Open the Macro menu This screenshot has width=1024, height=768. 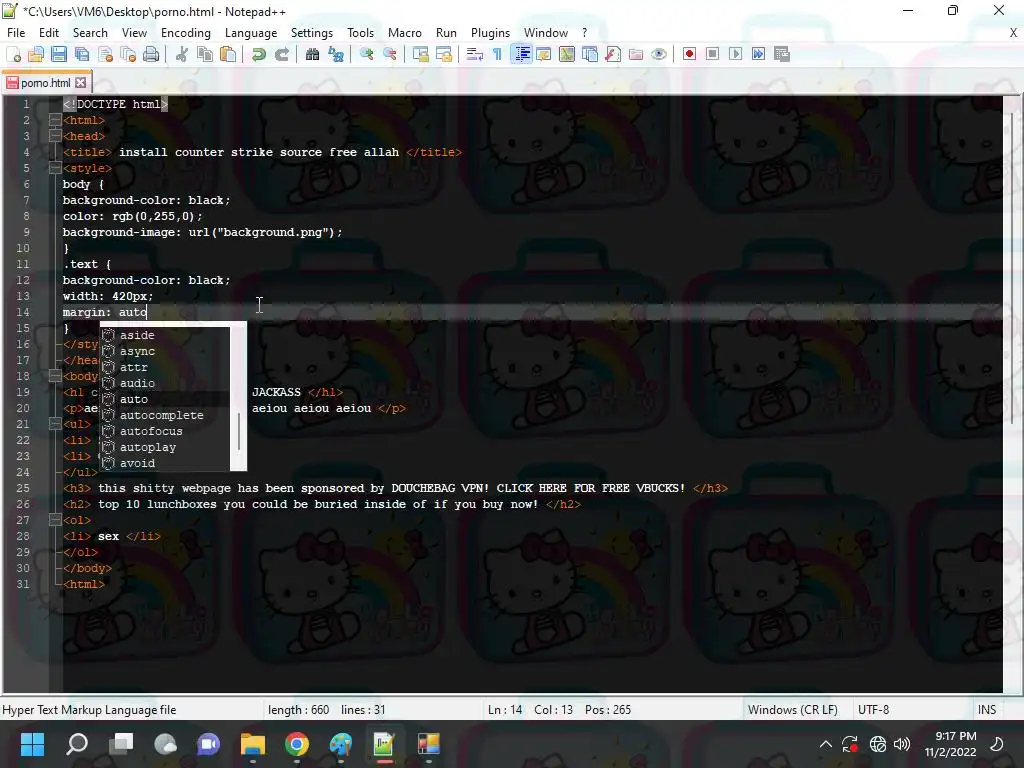click(405, 33)
